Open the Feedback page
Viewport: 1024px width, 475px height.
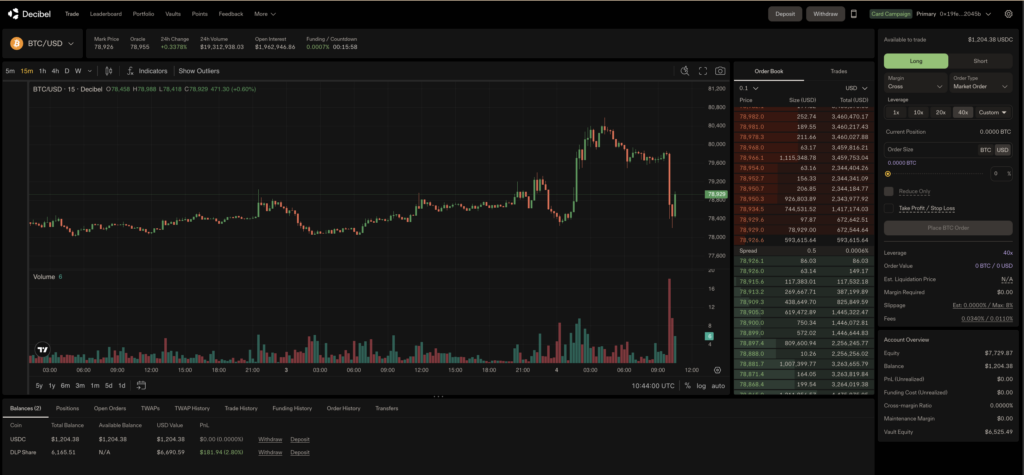231,14
